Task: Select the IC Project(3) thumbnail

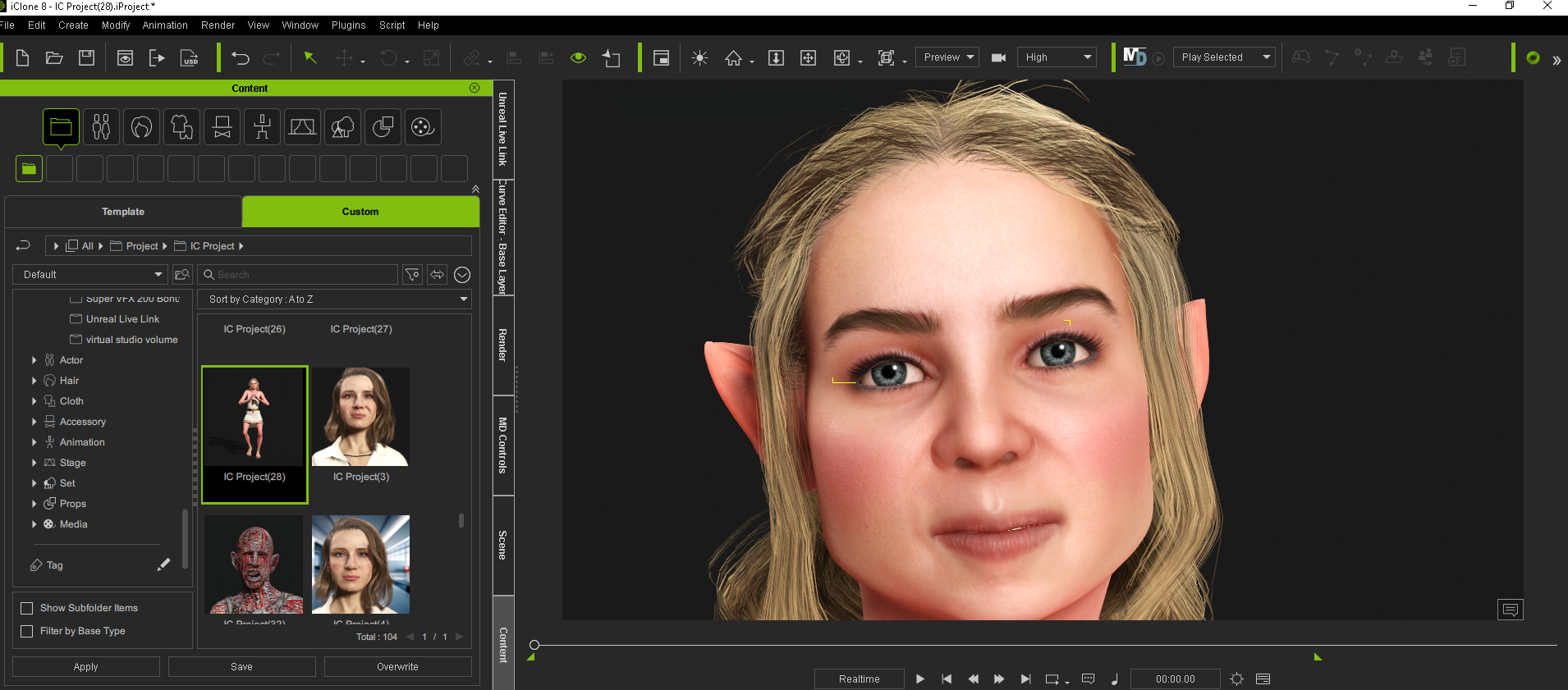Action: (360, 417)
